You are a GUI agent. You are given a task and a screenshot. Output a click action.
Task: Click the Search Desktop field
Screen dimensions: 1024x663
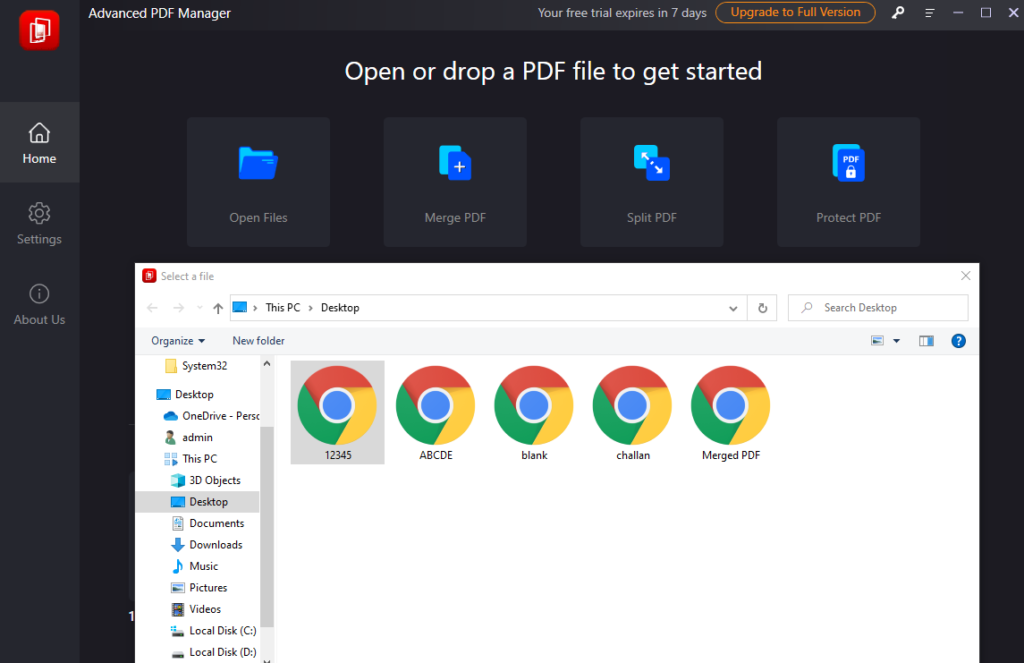[878, 308]
